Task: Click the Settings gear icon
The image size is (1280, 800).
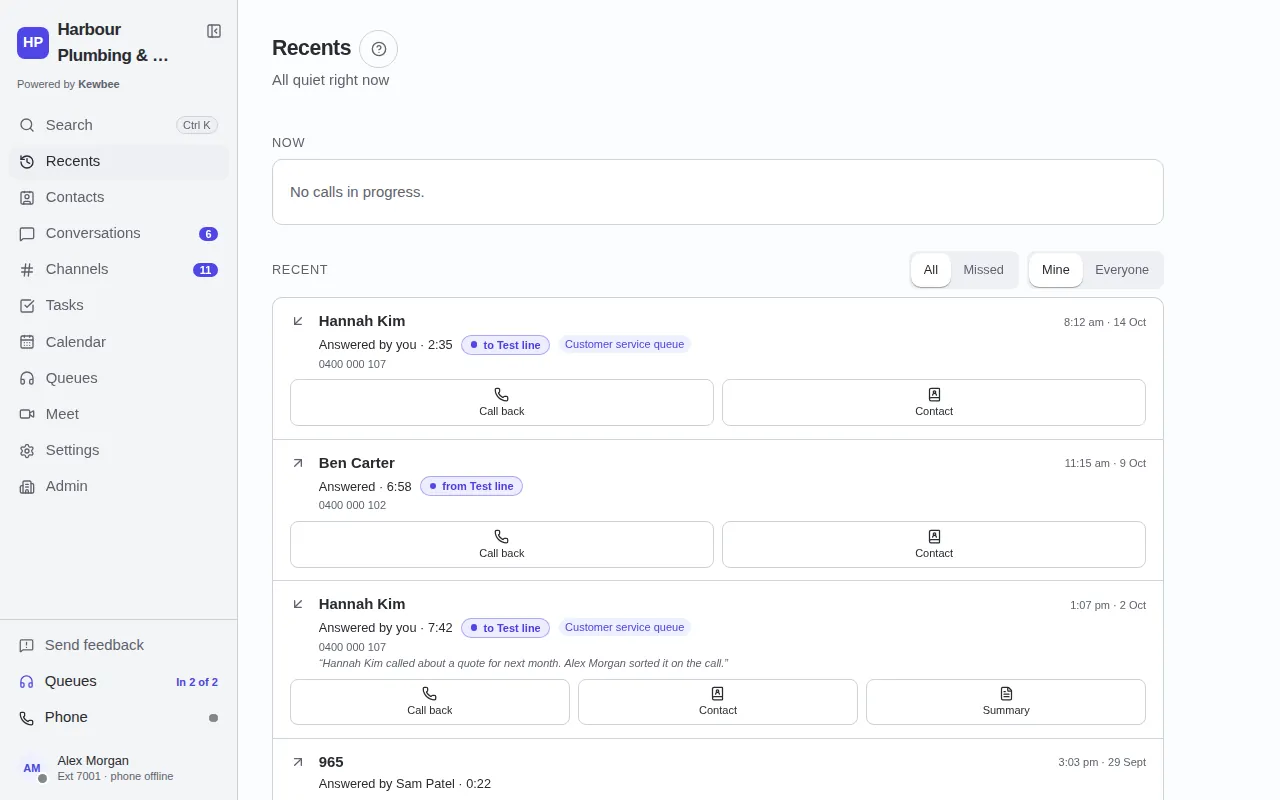Action: (x=27, y=450)
